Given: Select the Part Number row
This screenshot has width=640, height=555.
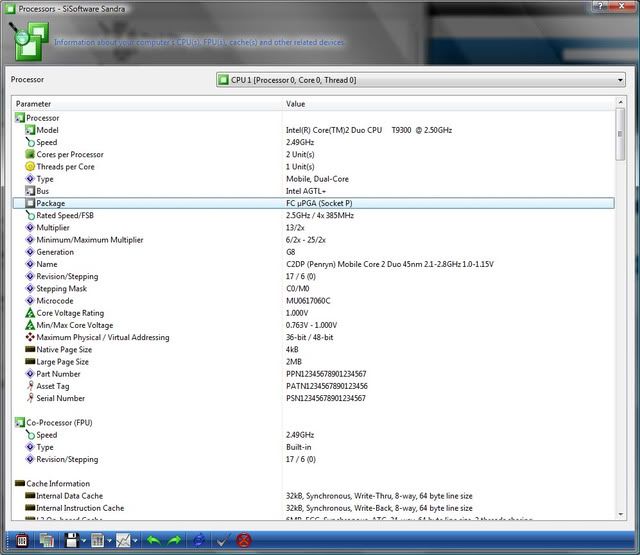Looking at the screenshot, I should point(313,374).
